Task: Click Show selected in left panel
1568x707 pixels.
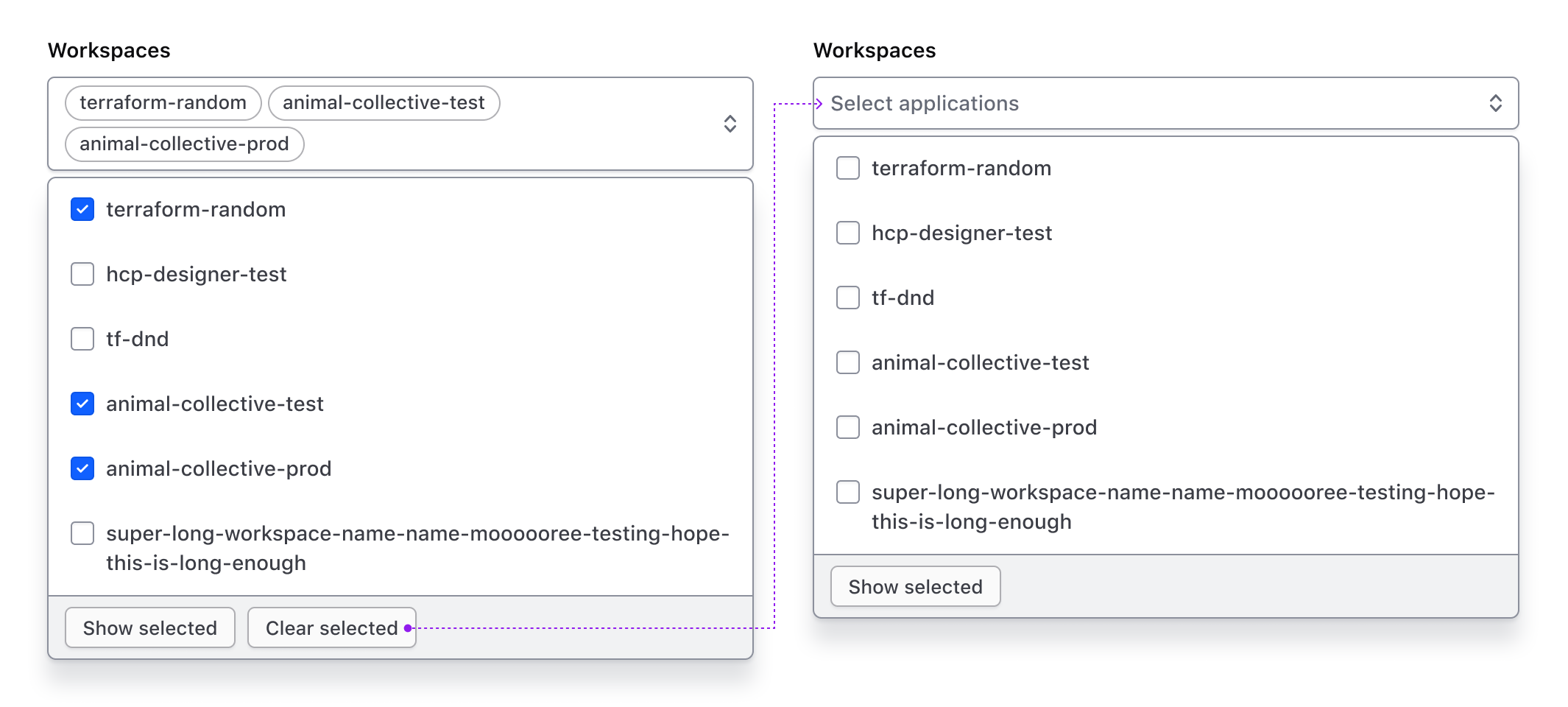Action: pos(149,627)
